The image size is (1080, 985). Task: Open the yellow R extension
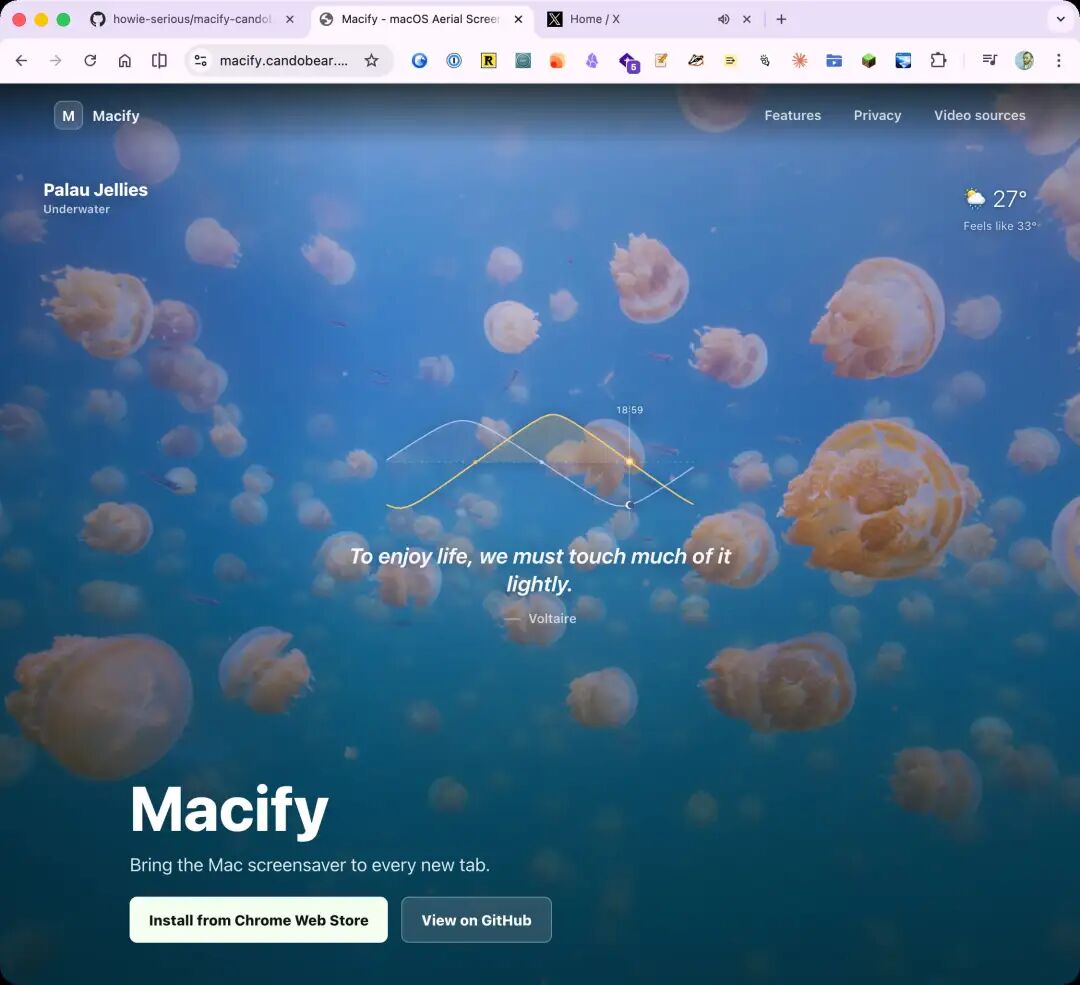(488, 61)
